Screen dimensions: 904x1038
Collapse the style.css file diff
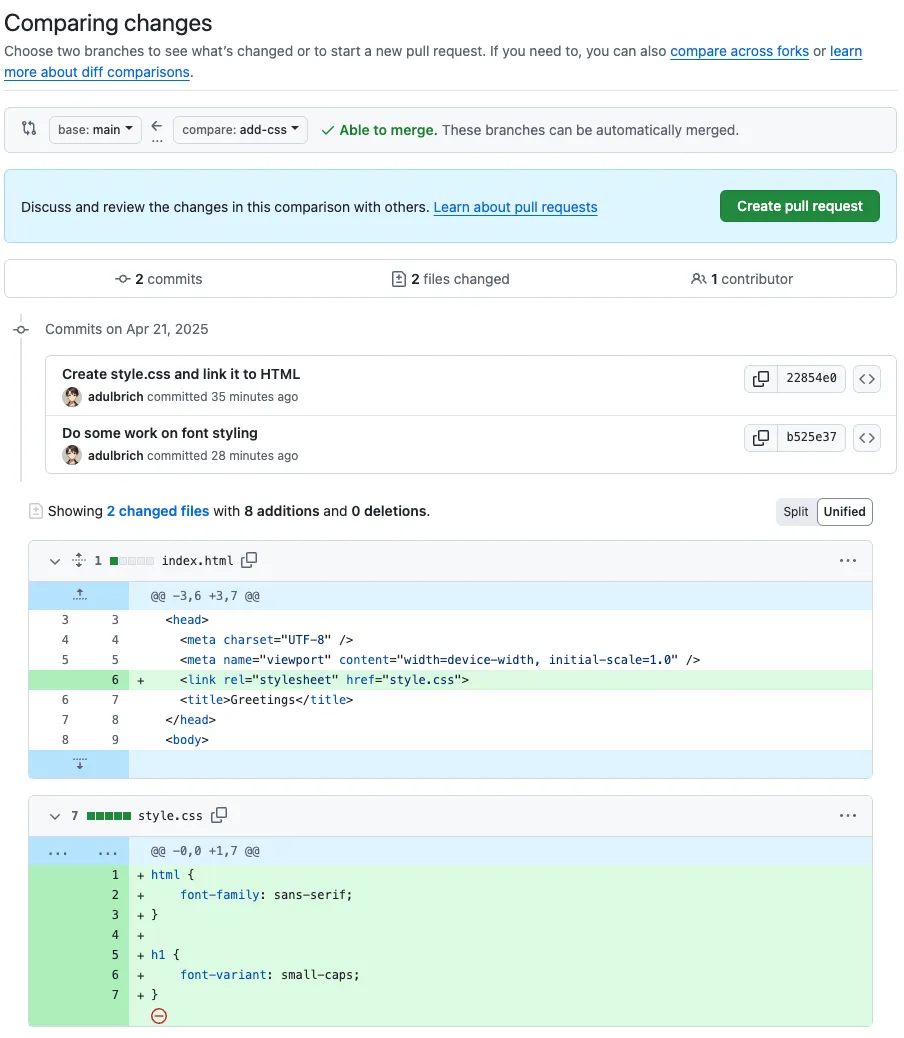click(55, 816)
